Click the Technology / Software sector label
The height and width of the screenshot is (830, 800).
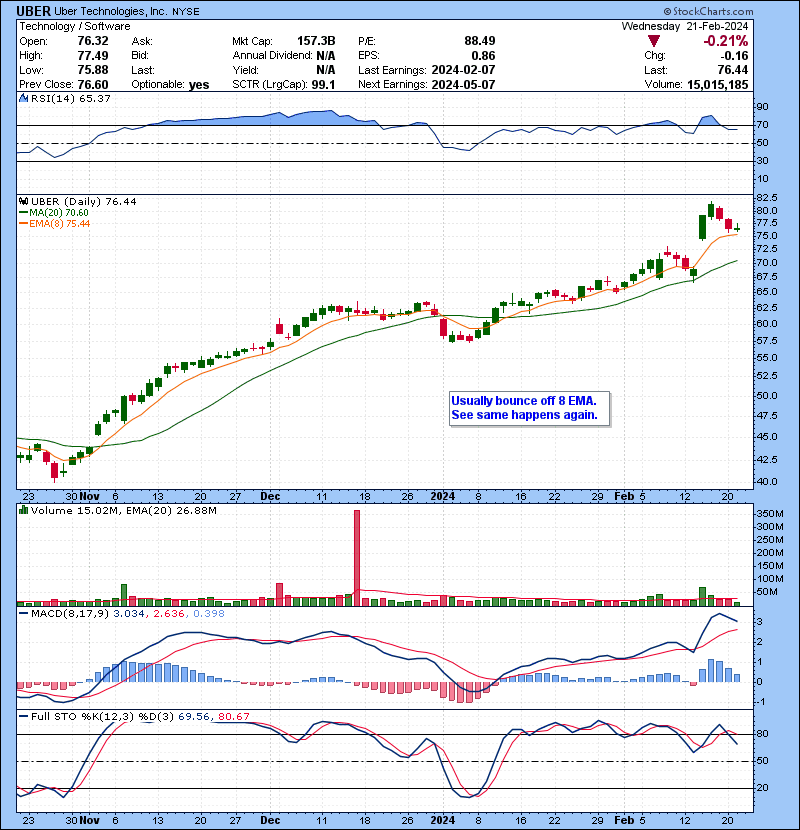pos(75,26)
